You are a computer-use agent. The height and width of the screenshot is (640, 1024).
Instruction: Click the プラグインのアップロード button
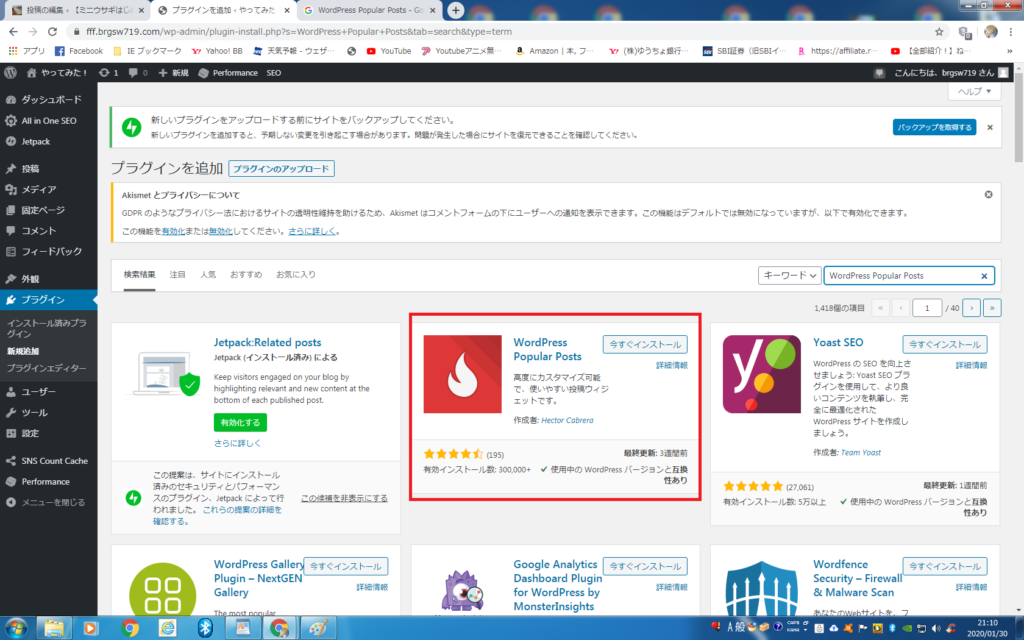pos(281,168)
